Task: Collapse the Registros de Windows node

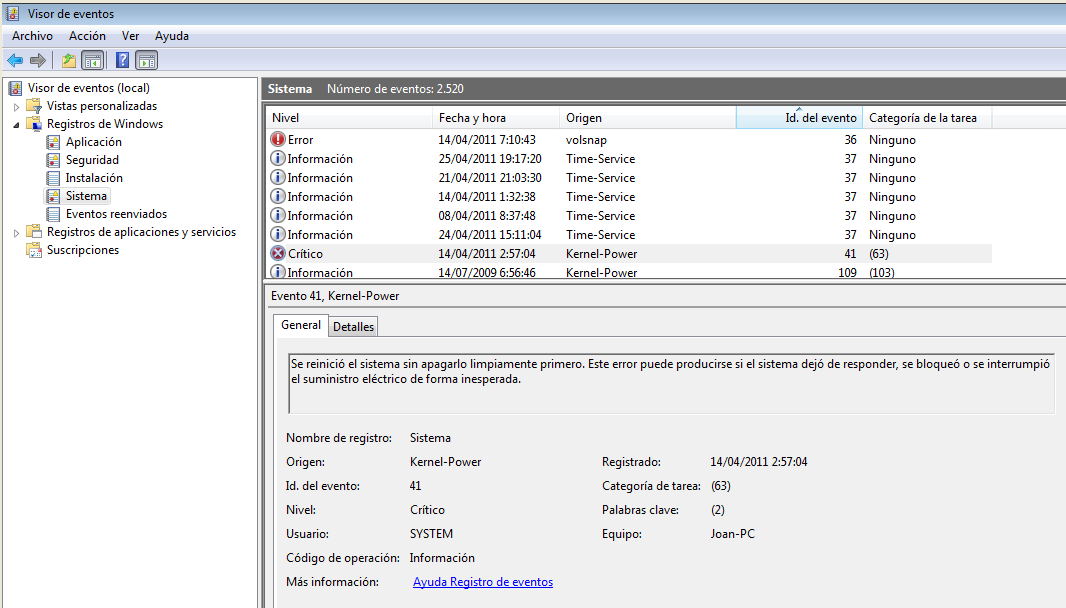Action: [16, 125]
